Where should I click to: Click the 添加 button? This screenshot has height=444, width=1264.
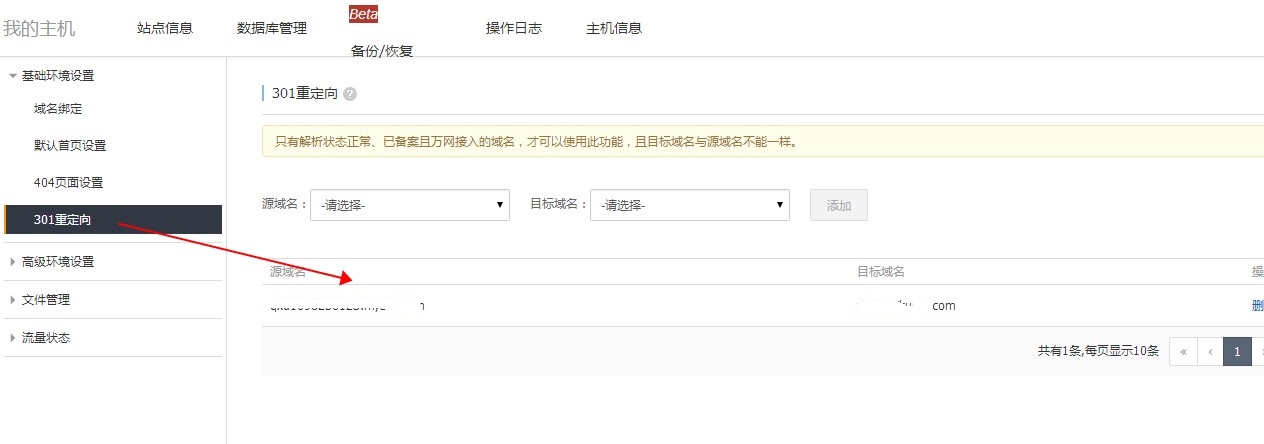tap(838, 205)
